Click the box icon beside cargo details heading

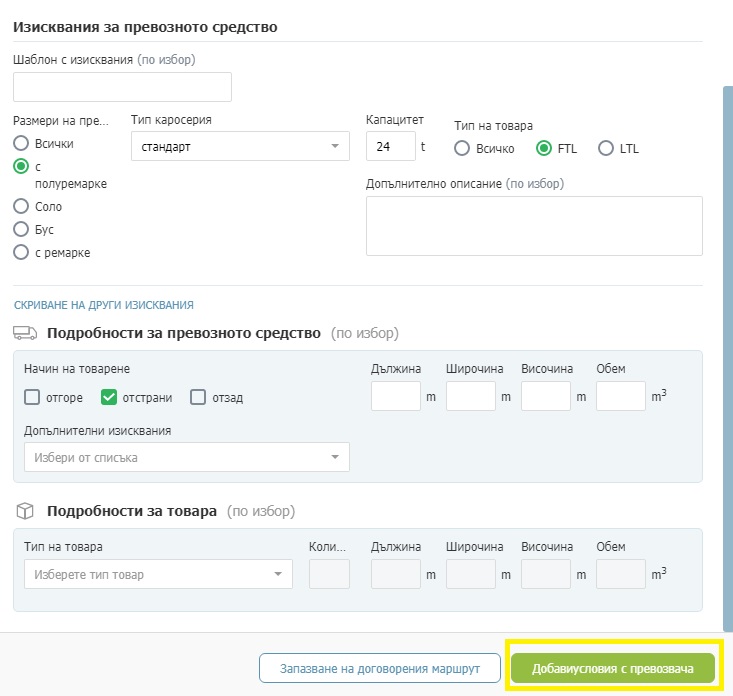click(25, 511)
